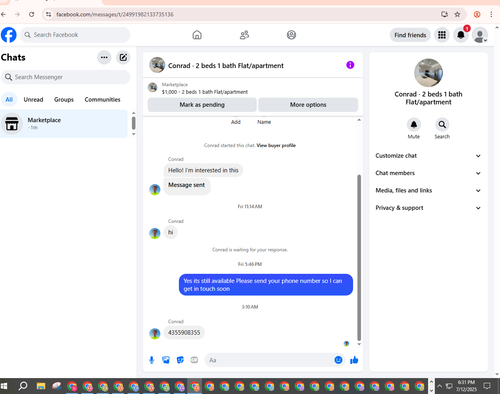The width and height of the screenshot is (500, 394).
Task: Click the More options button
Action: pyautogui.click(x=308, y=105)
